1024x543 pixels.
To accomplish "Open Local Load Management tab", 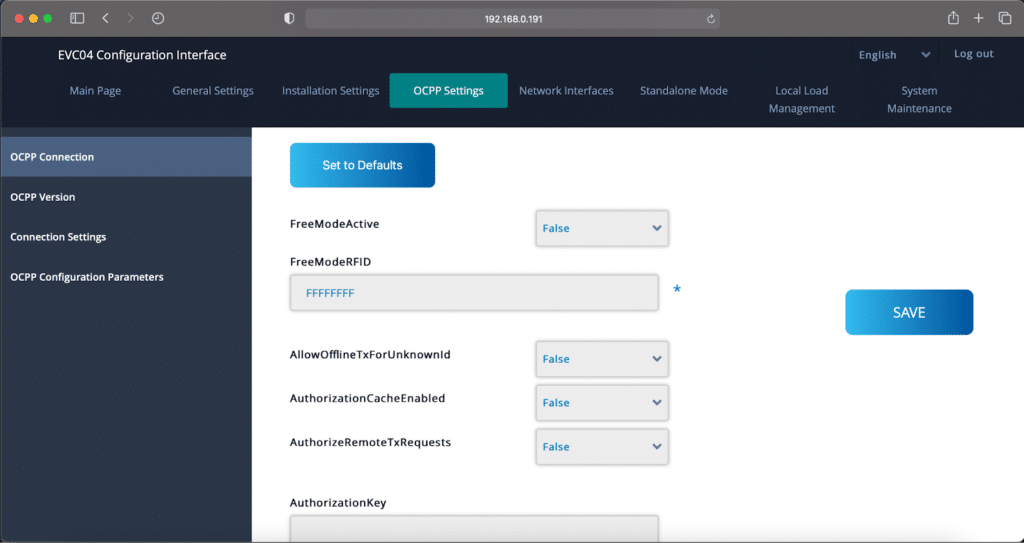I will coord(801,99).
